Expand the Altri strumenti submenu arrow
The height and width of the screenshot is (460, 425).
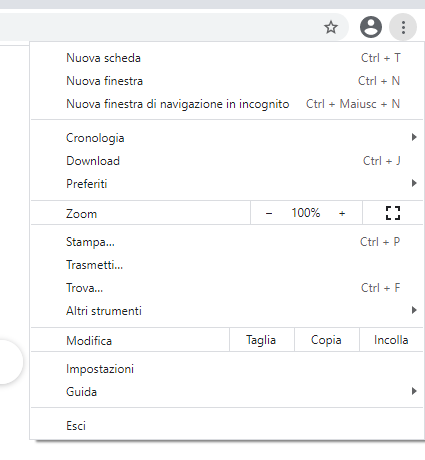[414, 310]
